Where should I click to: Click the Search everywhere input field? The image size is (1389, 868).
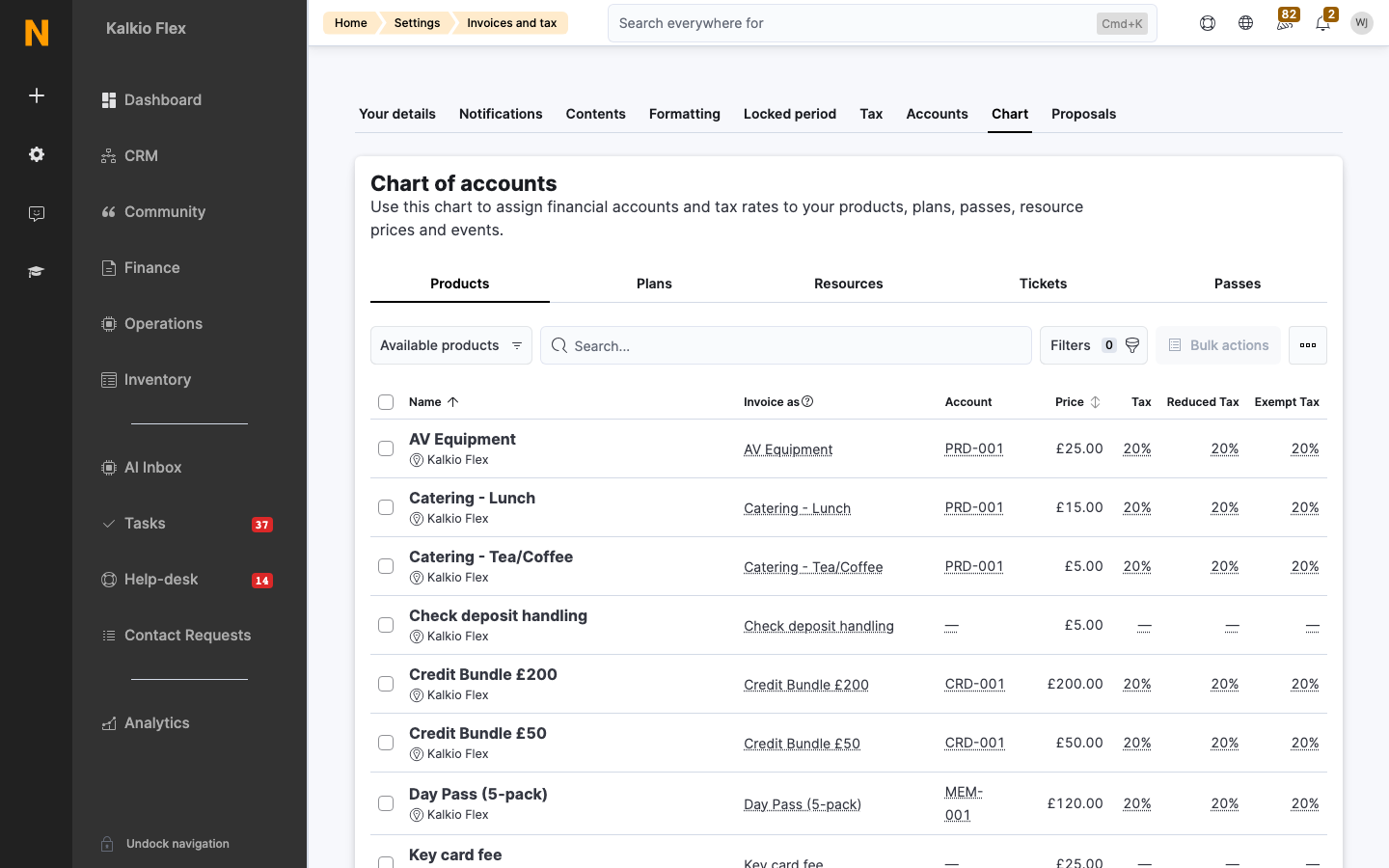[x=882, y=23]
